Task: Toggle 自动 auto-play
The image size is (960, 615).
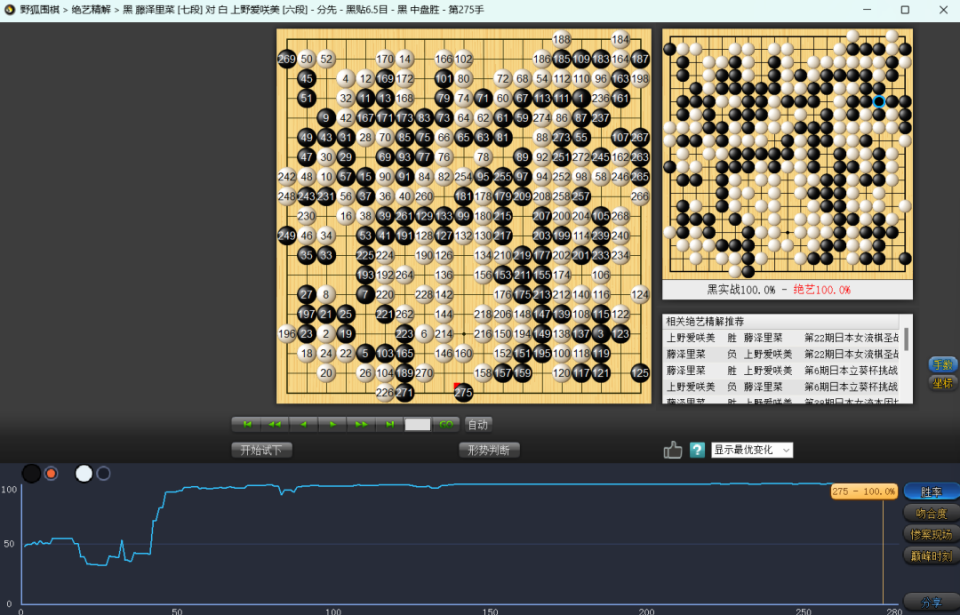Action: click(x=478, y=424)
